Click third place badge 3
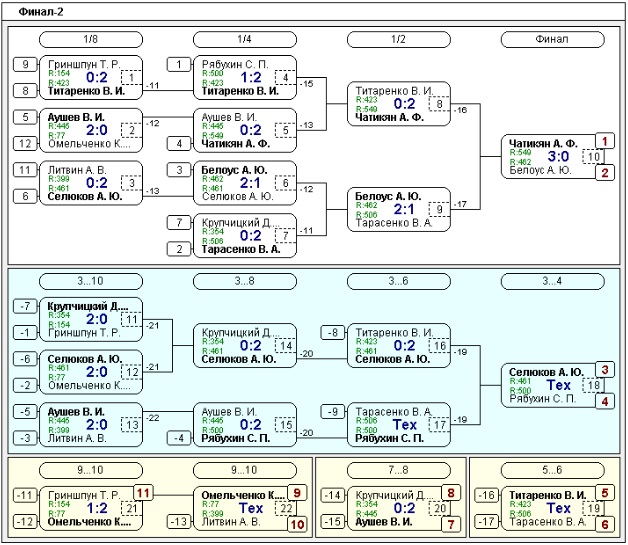Viewport: 628px width, 545px height. pos(605,370)
